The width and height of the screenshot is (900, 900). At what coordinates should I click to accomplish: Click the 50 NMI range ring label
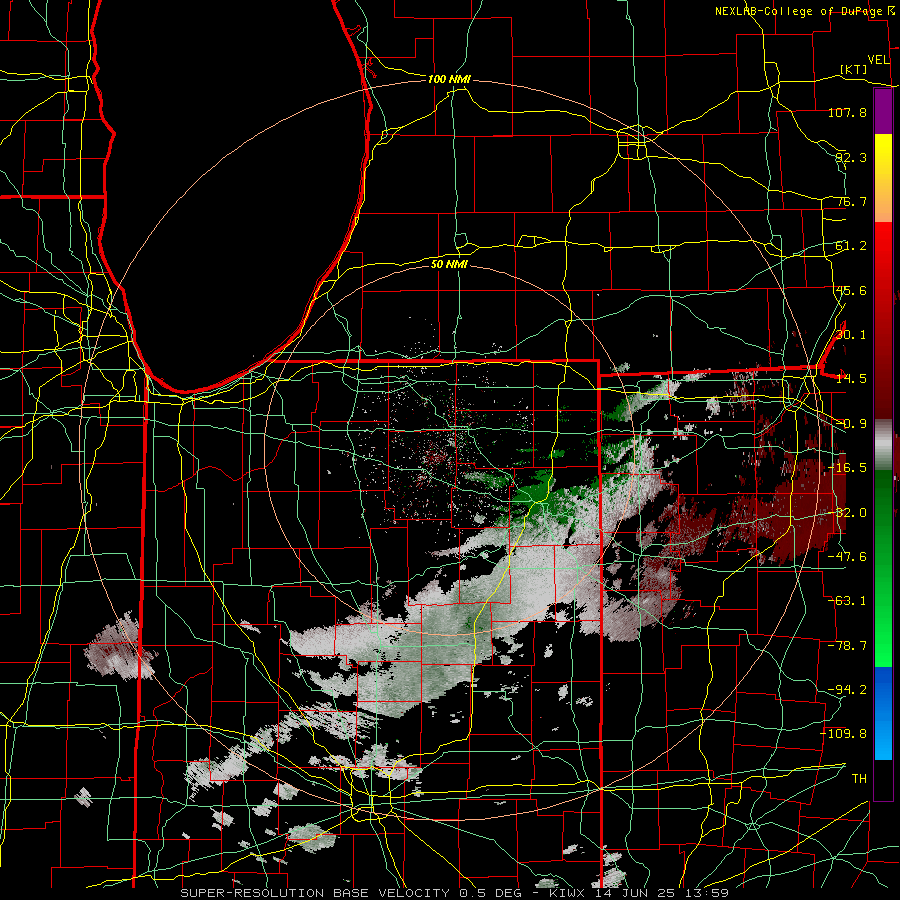(x=449, y=264)
